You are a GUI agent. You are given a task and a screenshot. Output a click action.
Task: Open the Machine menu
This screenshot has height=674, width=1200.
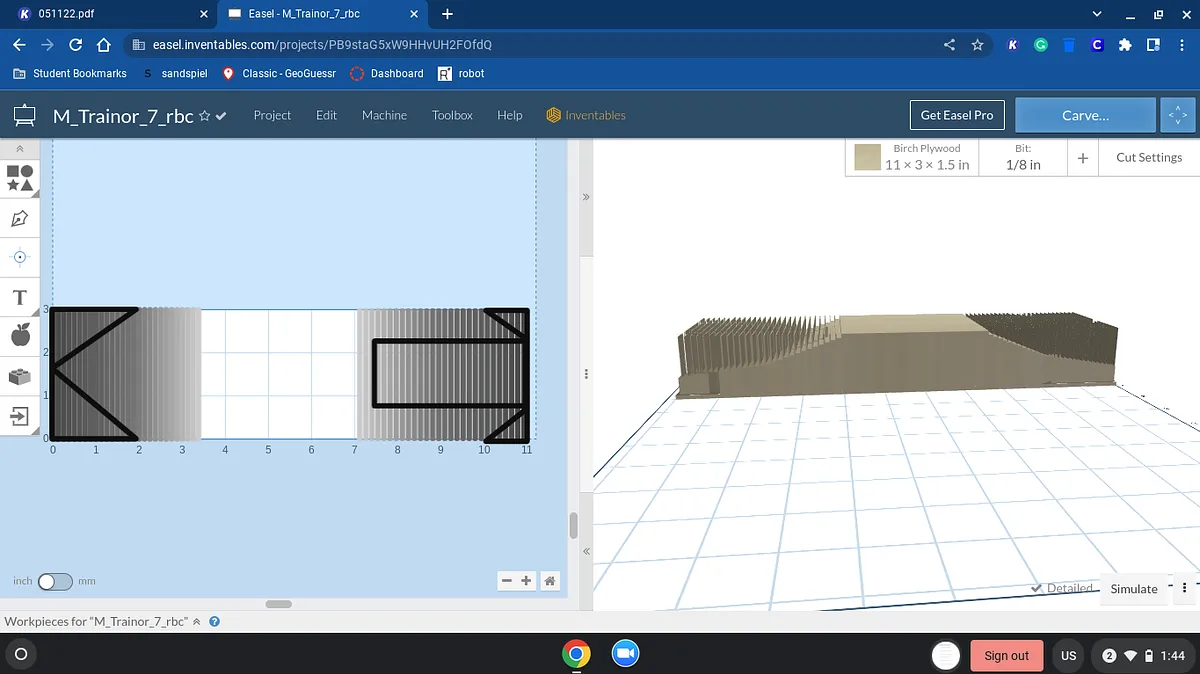[x=384, y=115]
